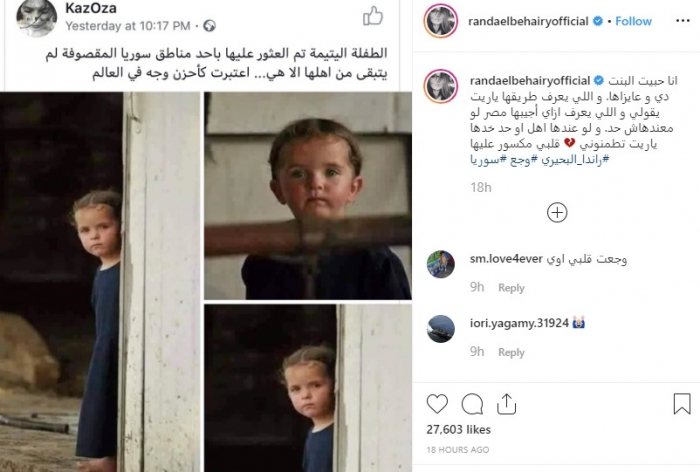Like the post with the heart icon

tap(437, 404)
